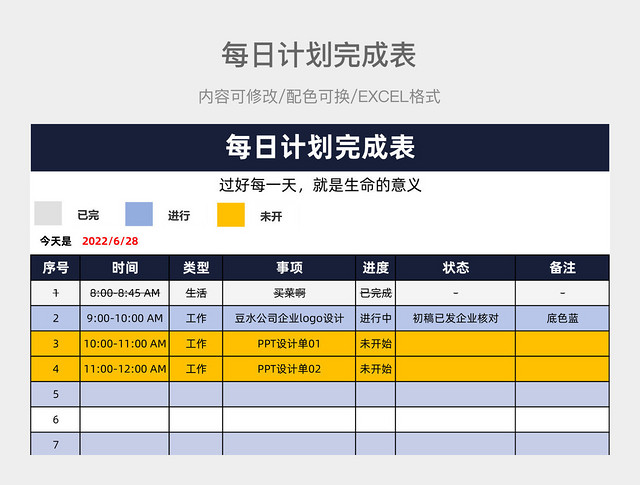Click the empty 事项 cell in row 6
Image resolution: width=640 pixels, height=485 pixels.
click(x=289, y=420)
